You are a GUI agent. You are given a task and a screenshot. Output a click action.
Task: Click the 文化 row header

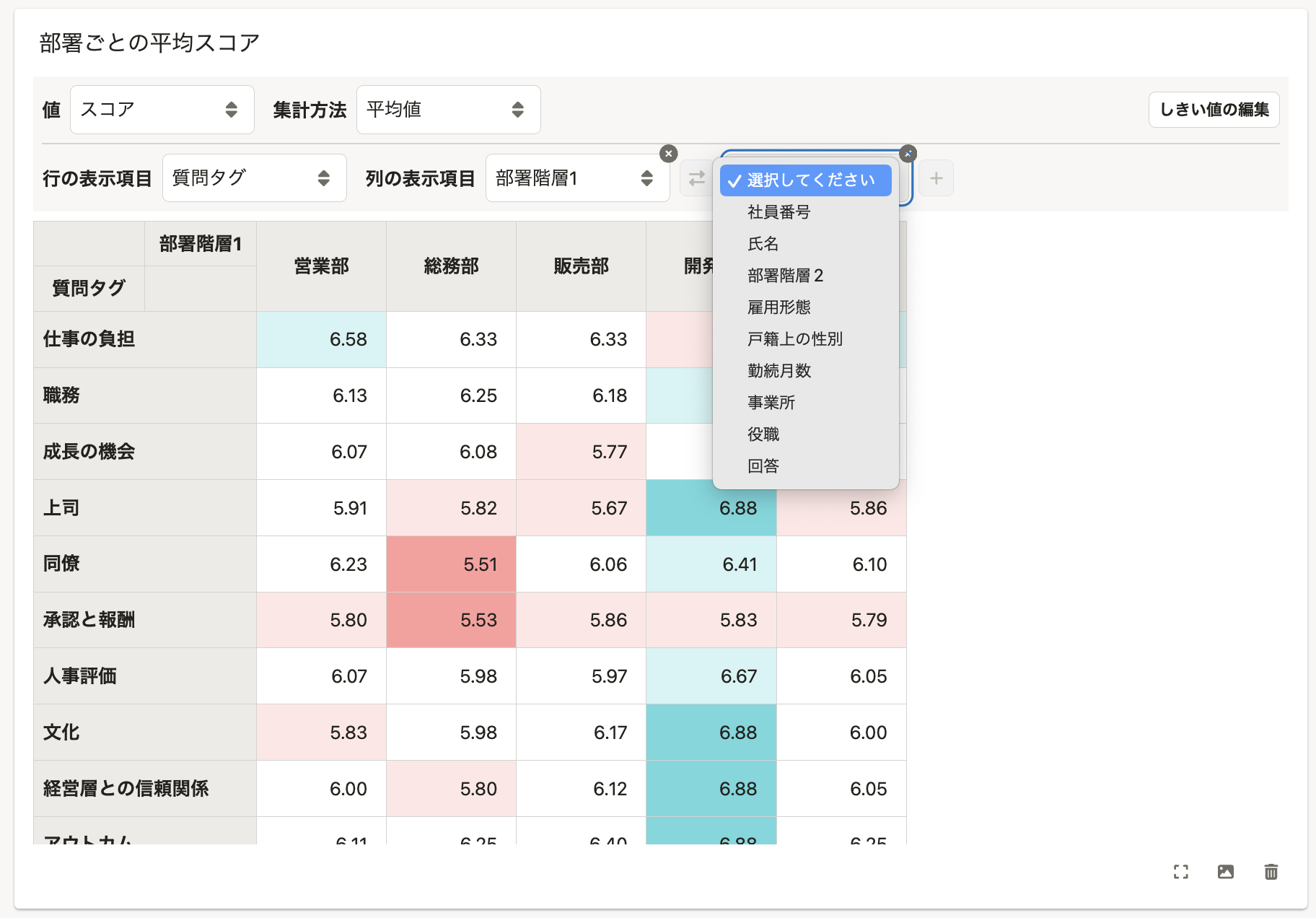(x=145, y=733)
